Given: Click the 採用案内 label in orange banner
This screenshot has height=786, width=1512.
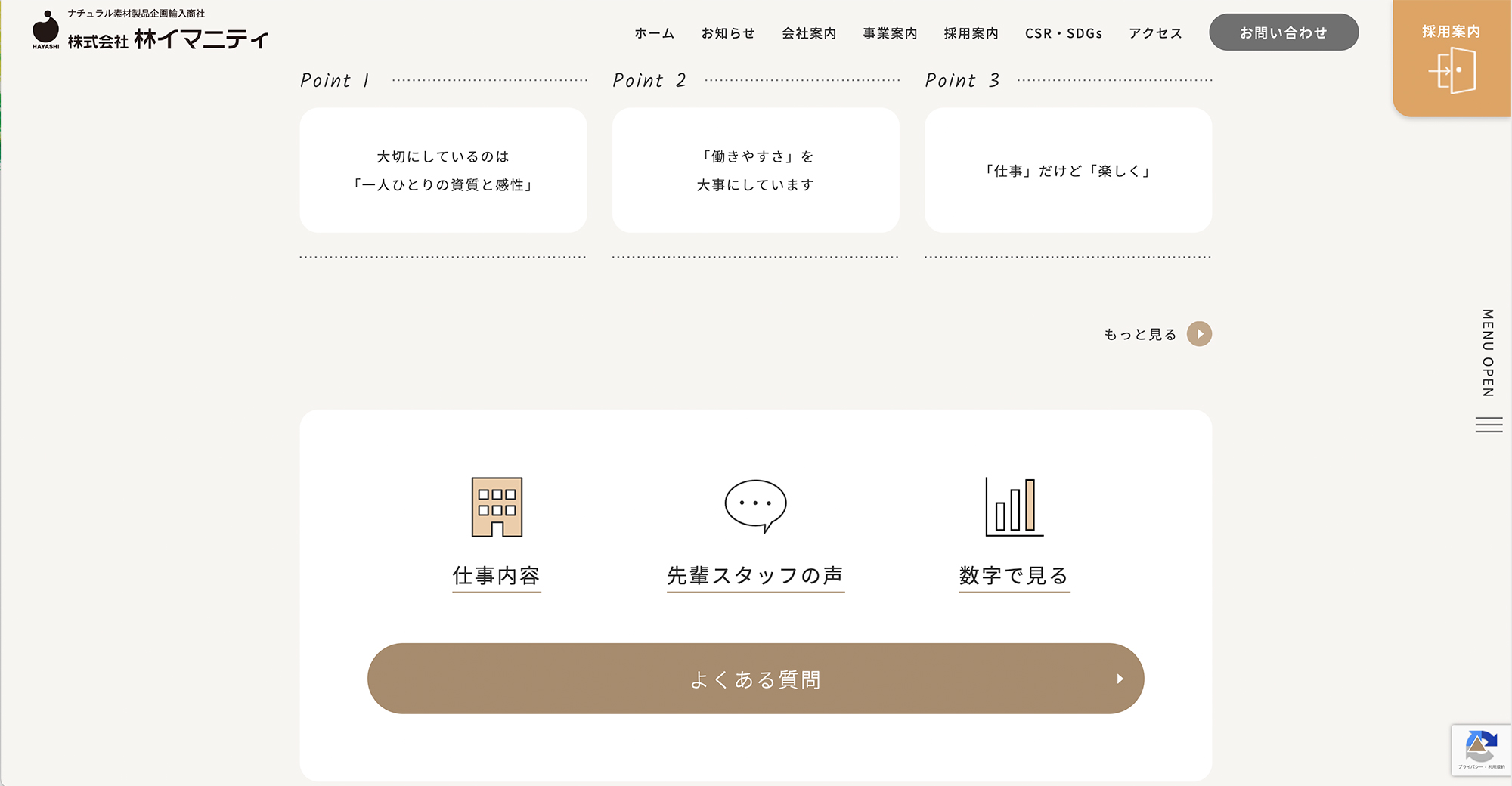Looking at the screenshot, I should coord(1451,32).
